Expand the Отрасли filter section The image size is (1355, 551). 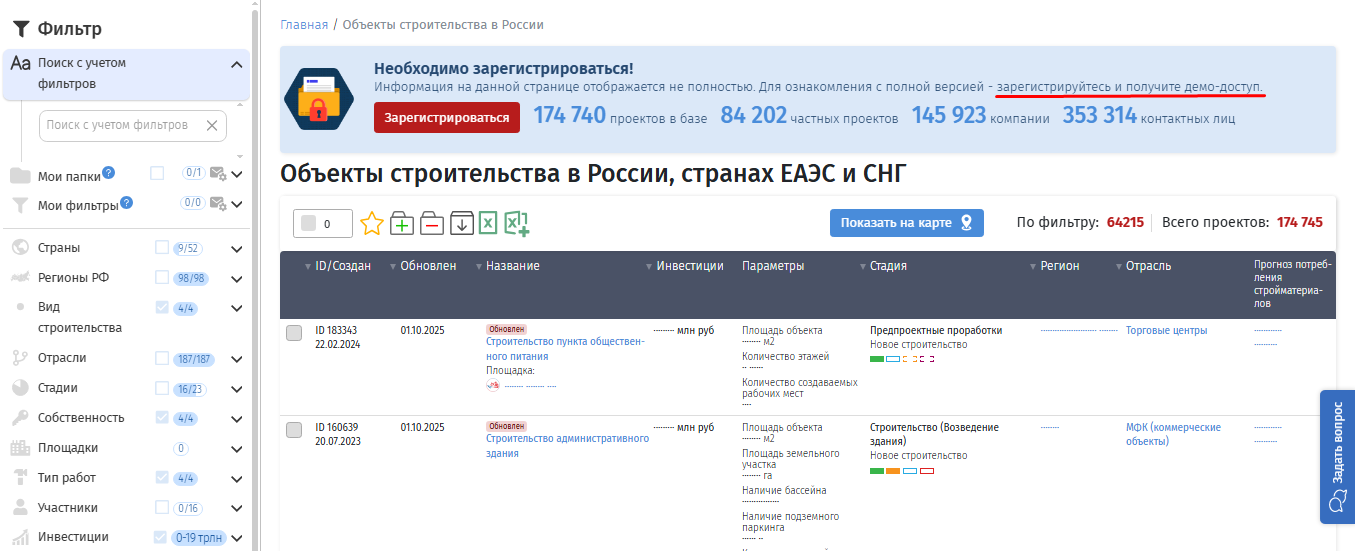pos(237,359)
